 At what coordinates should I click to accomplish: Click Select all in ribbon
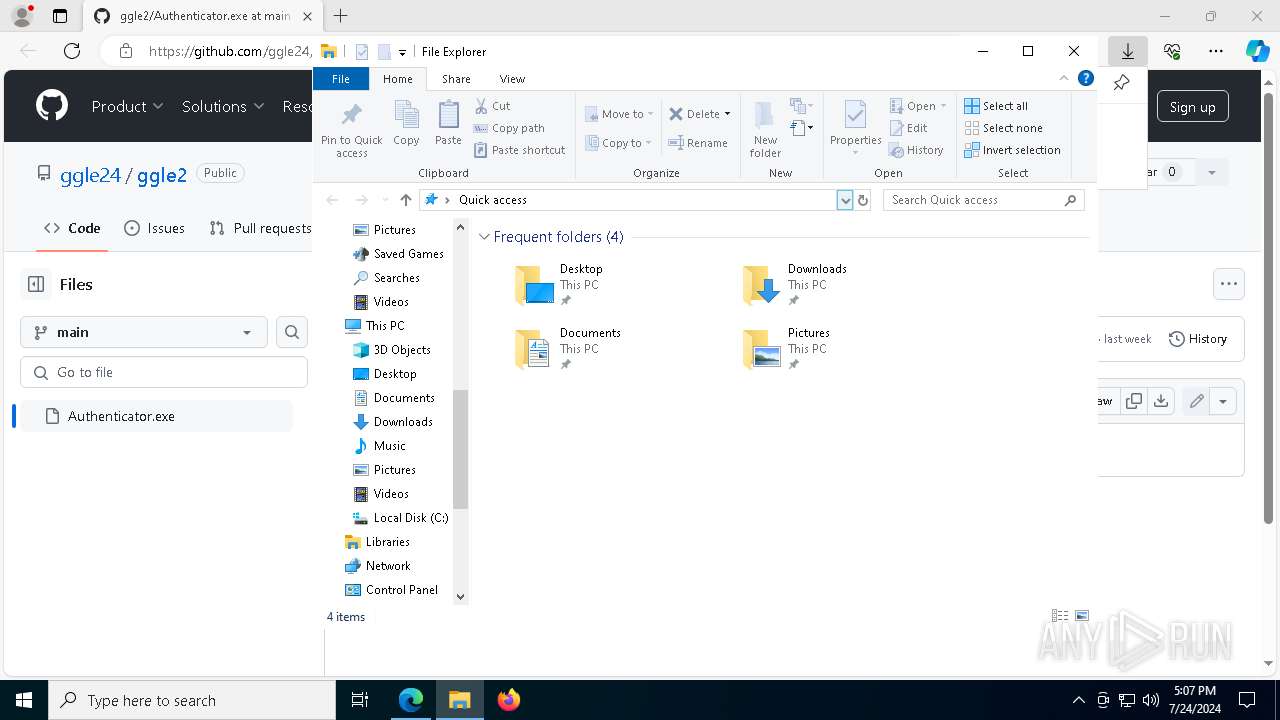point(996,106)
